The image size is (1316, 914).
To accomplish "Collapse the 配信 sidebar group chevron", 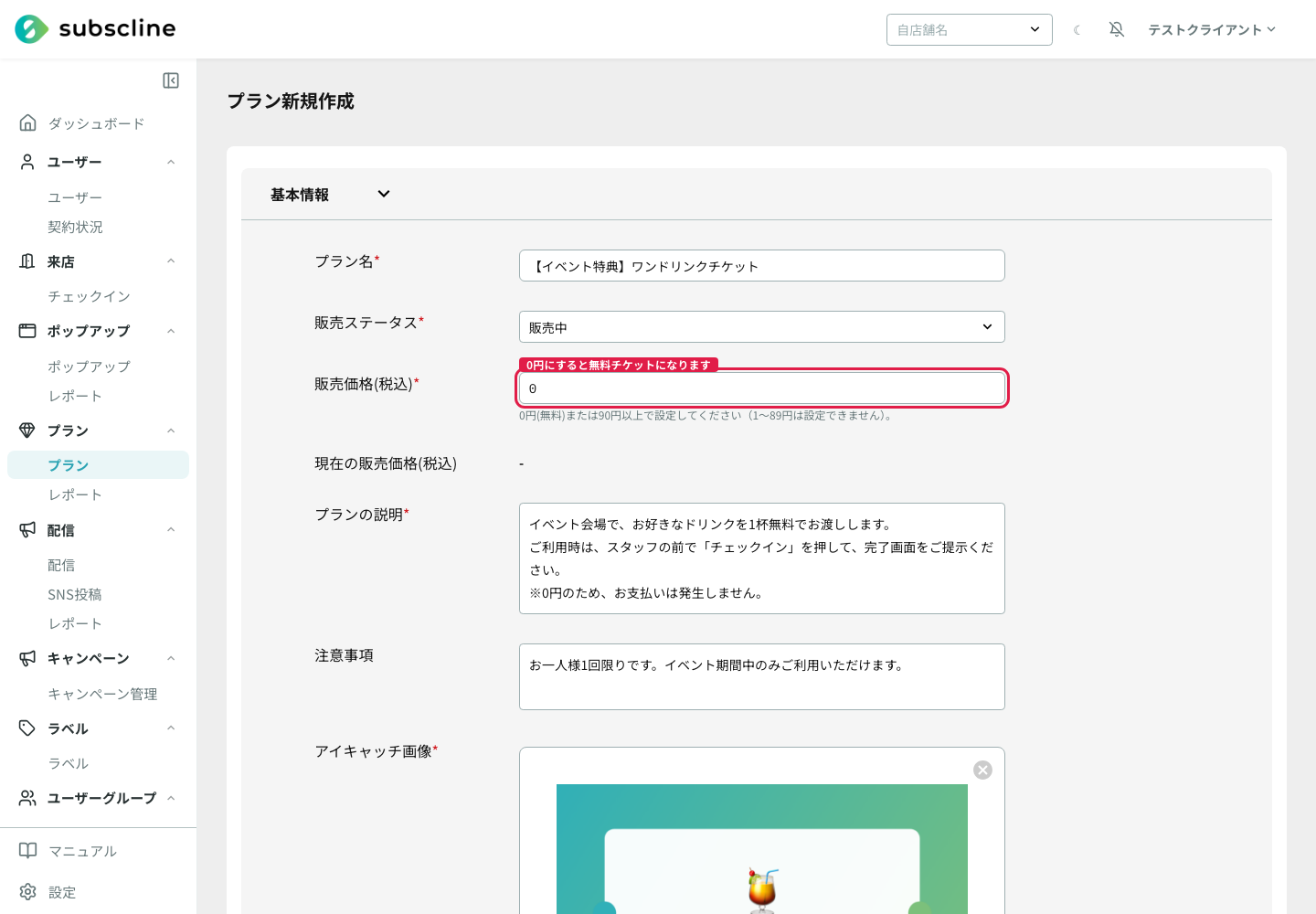I will pos(171,530).
